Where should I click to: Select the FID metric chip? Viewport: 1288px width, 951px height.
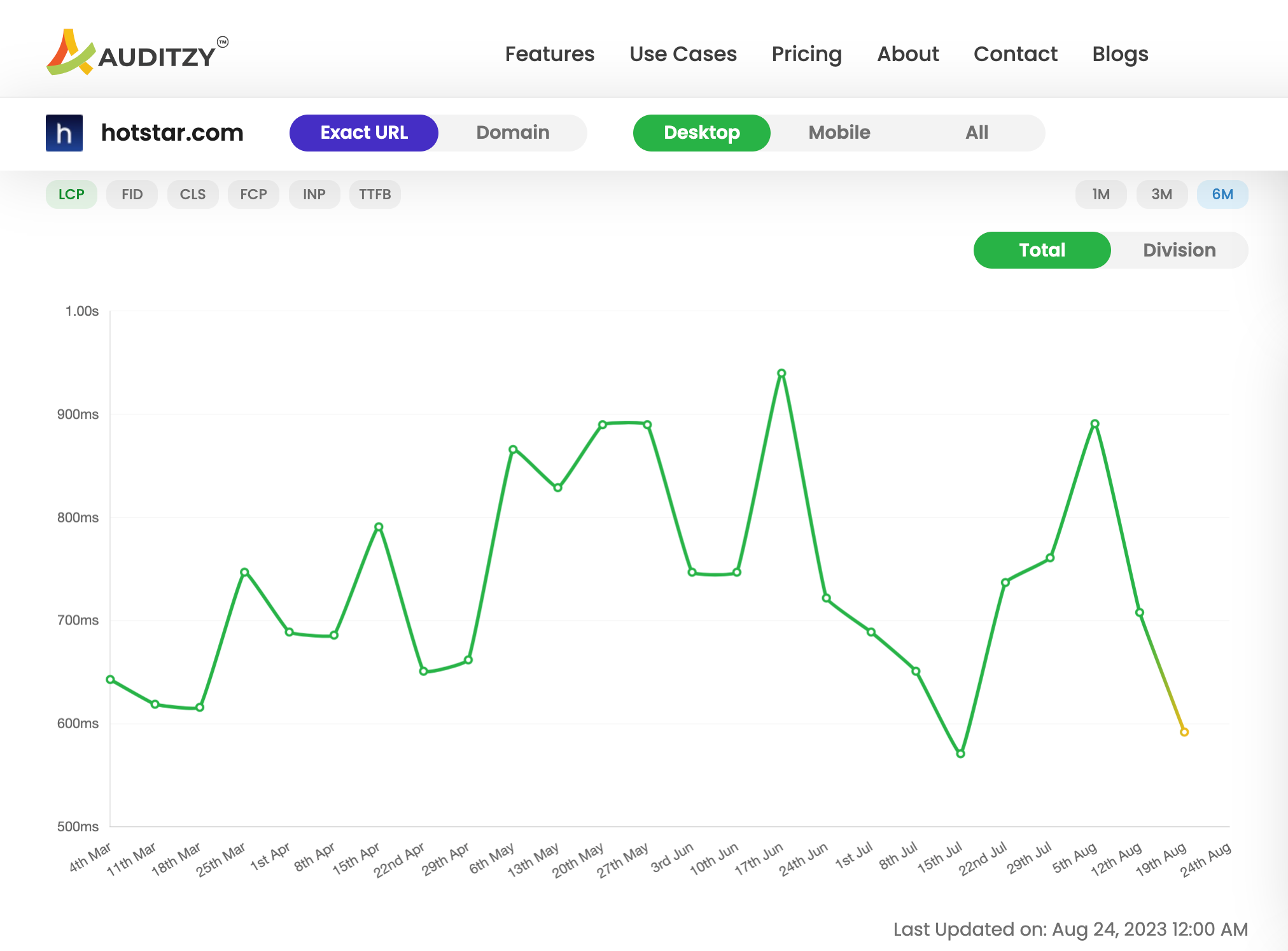(x=132, y=194)
